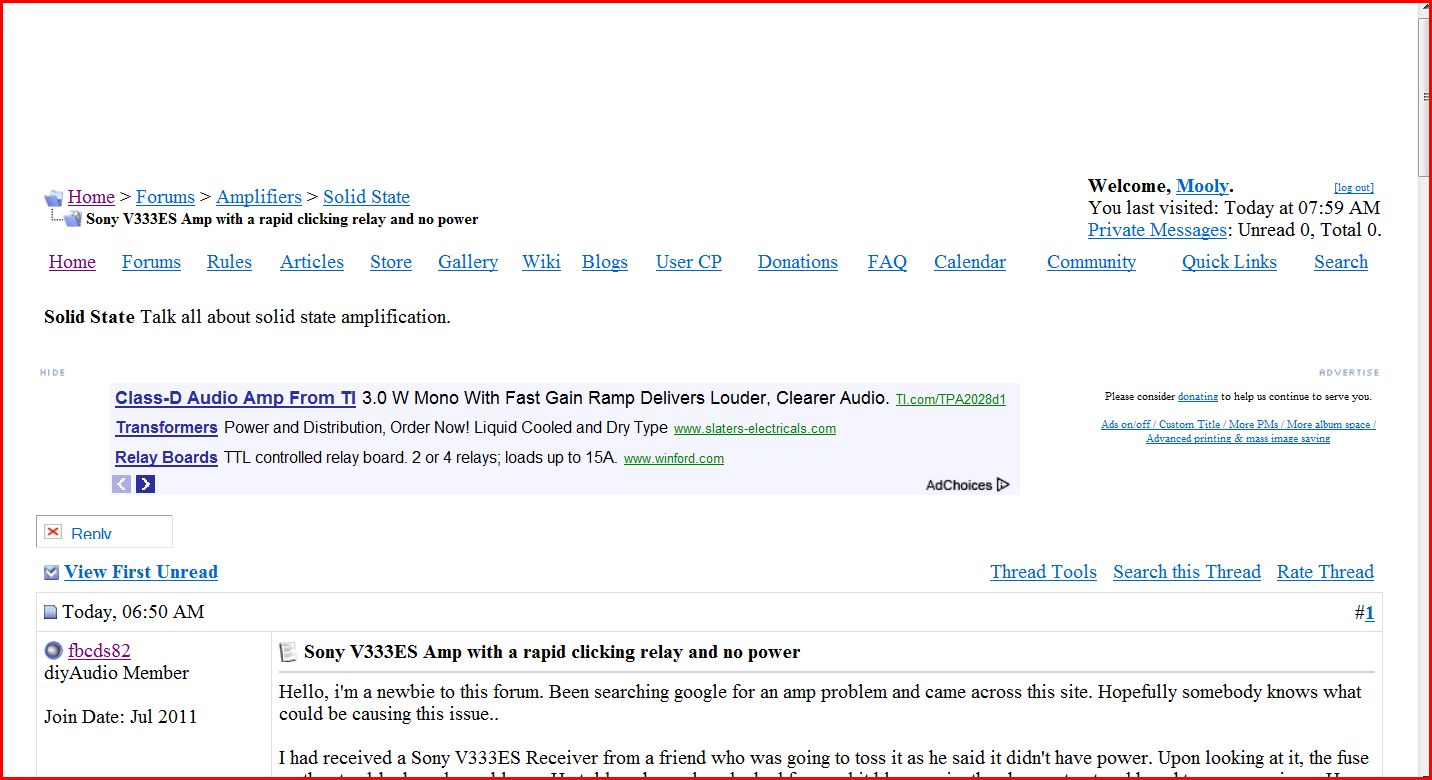This screenshot has width=1432, height=780.
Task: Click the 'Join Date: Jul 2011' text
Action: [x=120, y=717]
